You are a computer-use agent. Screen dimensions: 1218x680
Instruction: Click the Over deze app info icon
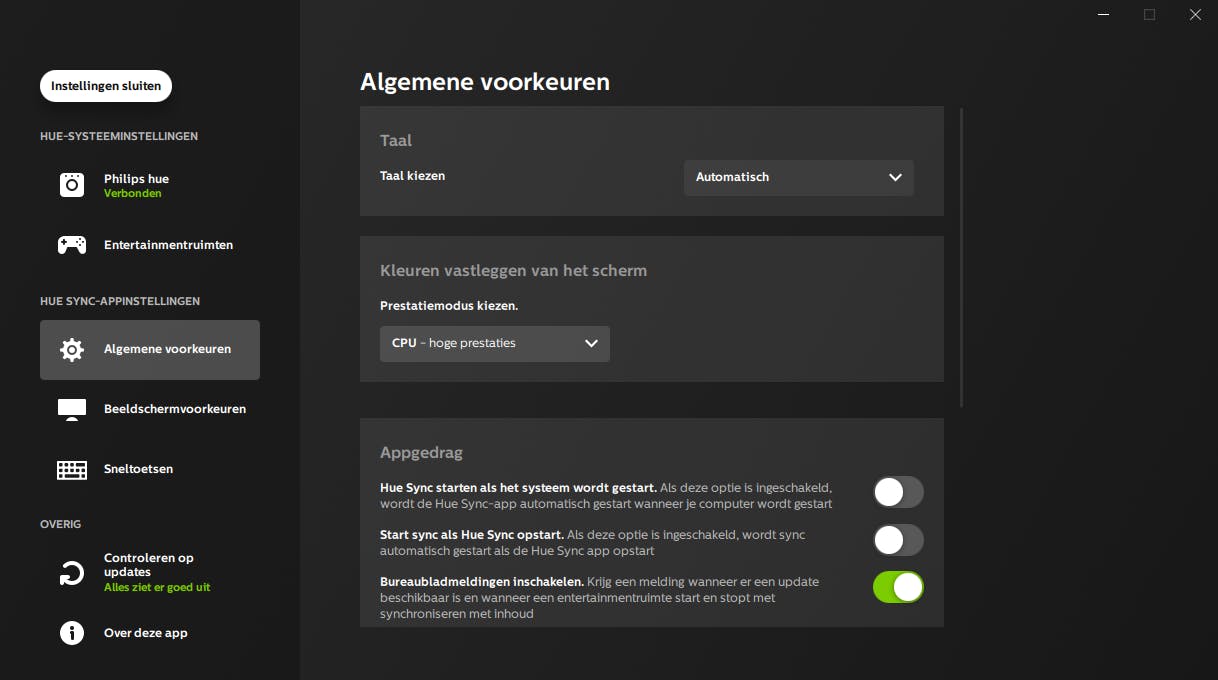tap(72, 633)
